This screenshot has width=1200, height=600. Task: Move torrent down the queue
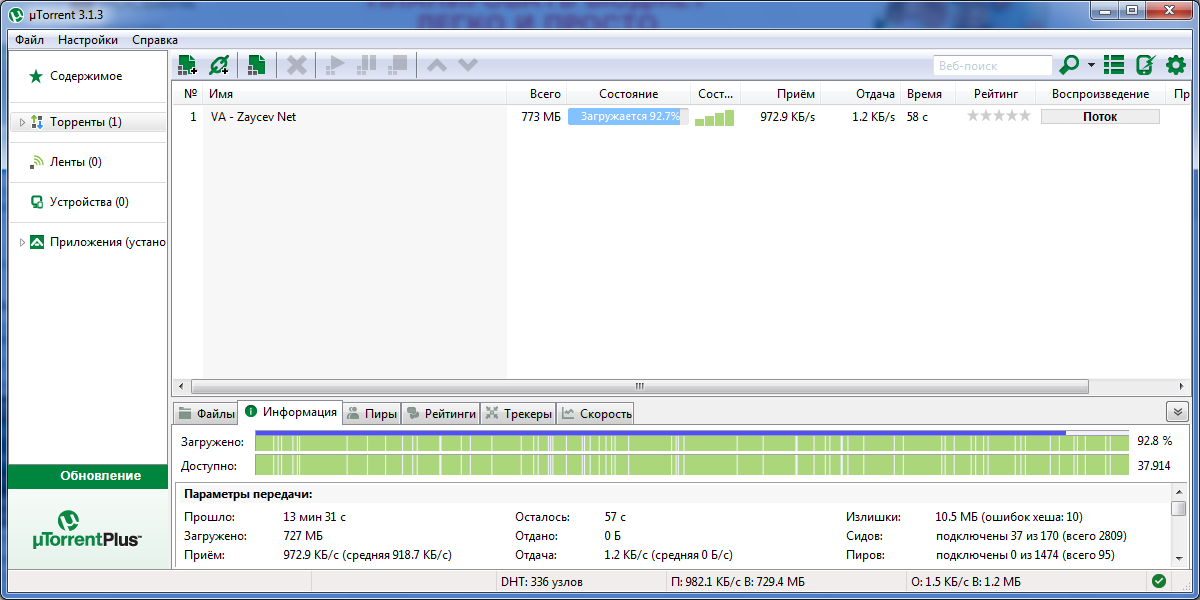(468, 65)
